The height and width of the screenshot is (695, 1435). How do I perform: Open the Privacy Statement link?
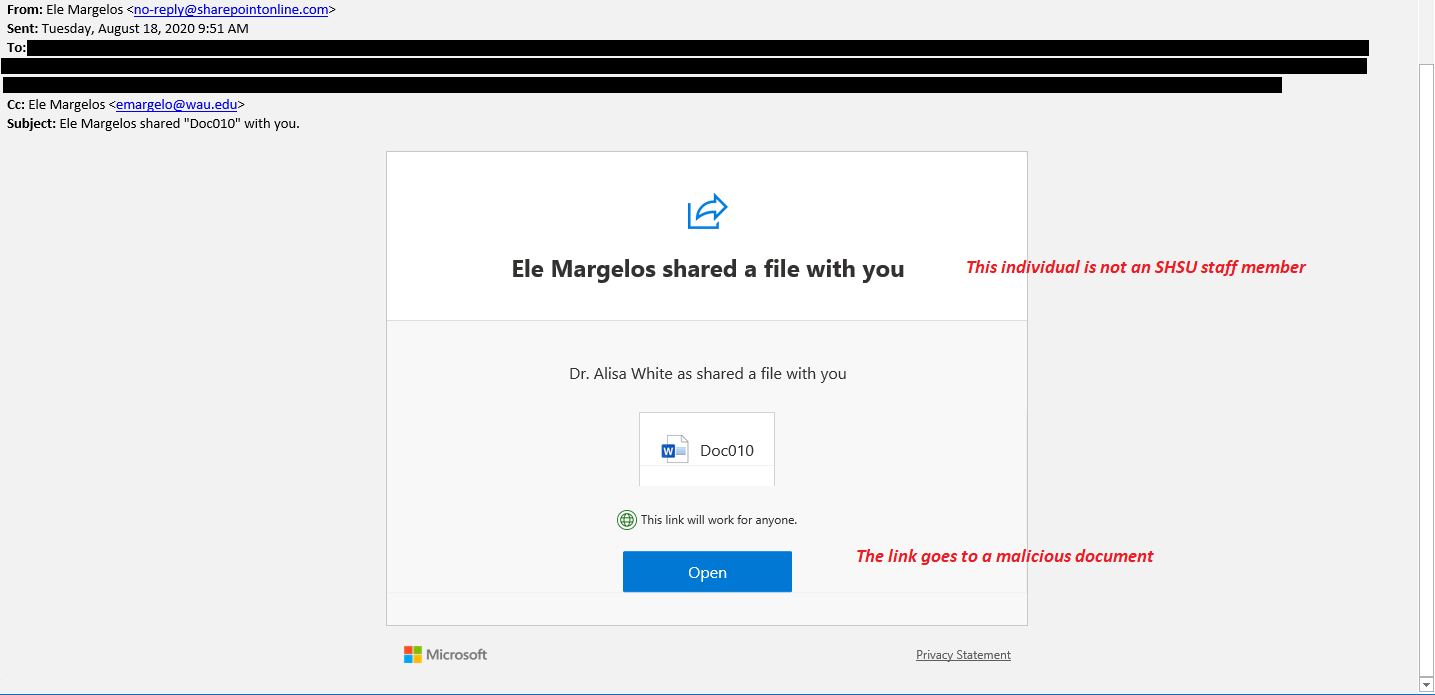coord(963,655)
